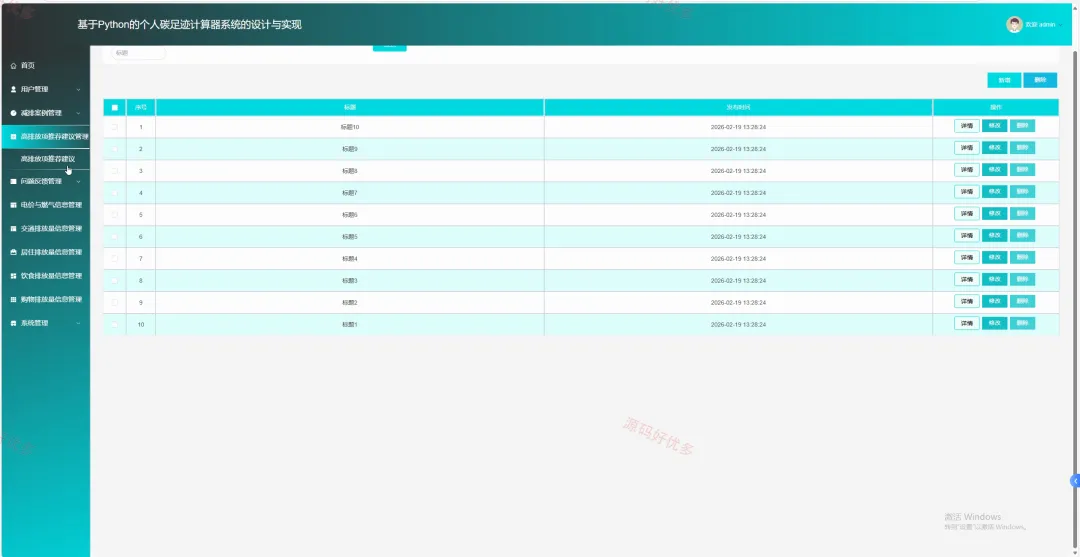The width and height of the screenshot is (1080, 557).
Task: Check the box for row 标题3
Action: point(114,281)
